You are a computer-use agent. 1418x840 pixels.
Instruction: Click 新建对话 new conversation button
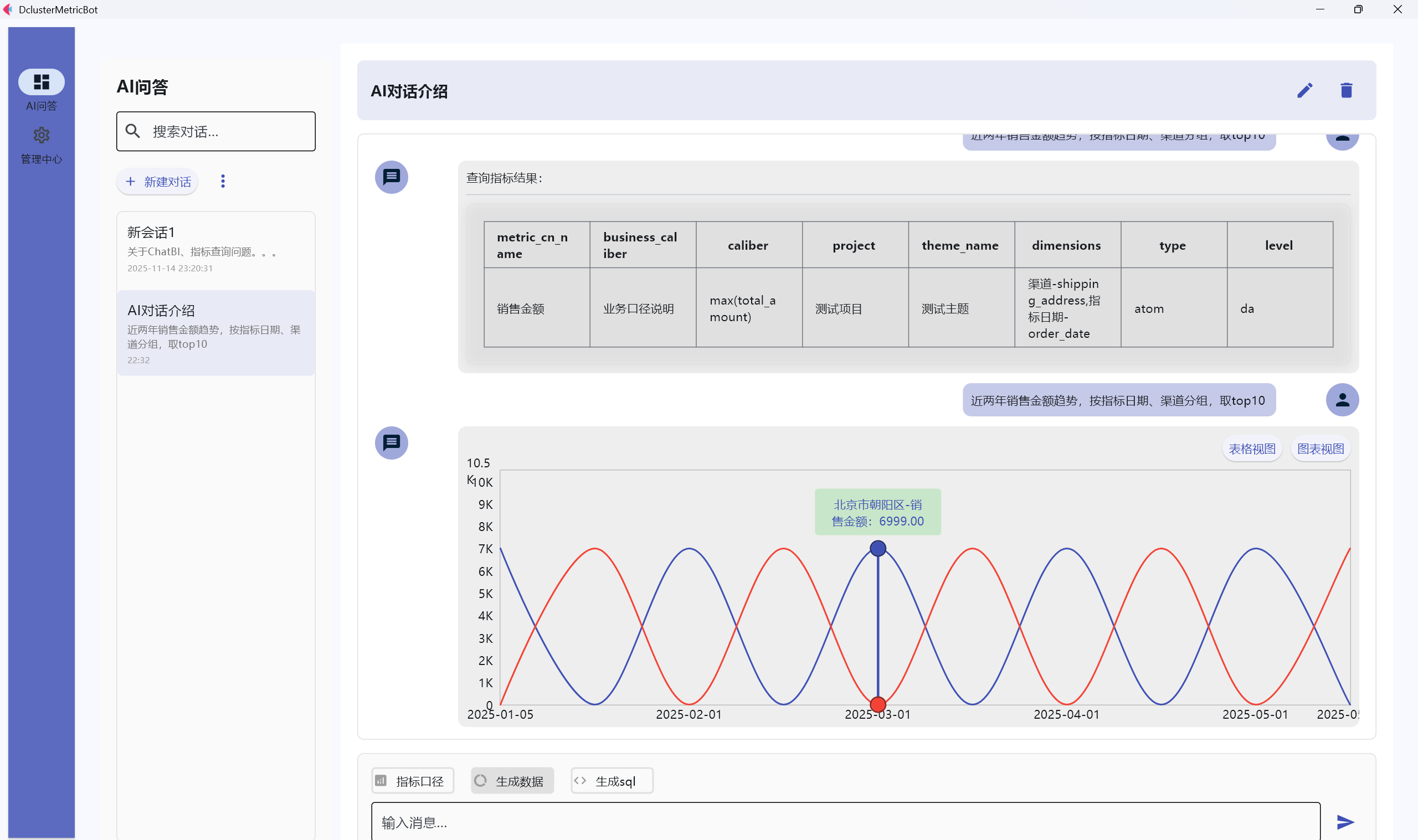158,182
